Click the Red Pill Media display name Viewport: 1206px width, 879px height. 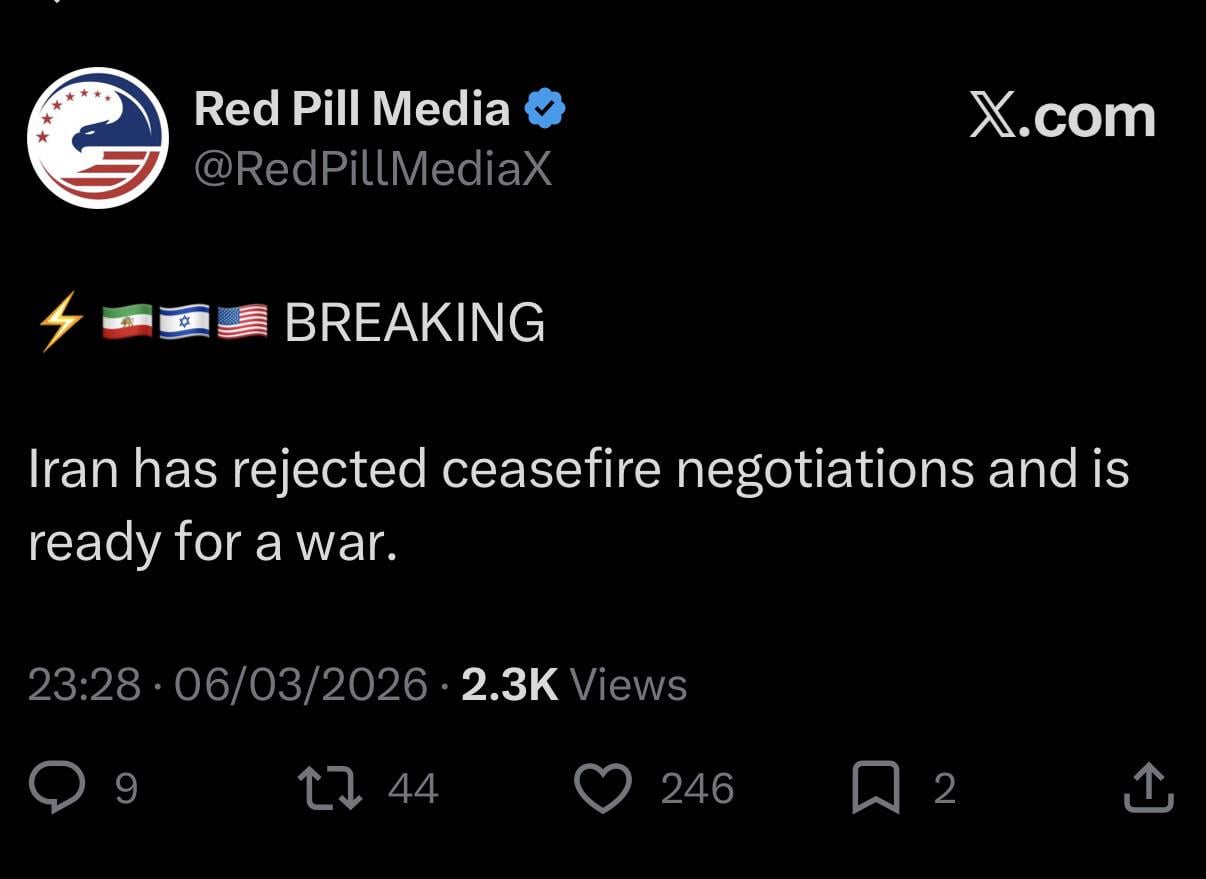pos(351,109)
